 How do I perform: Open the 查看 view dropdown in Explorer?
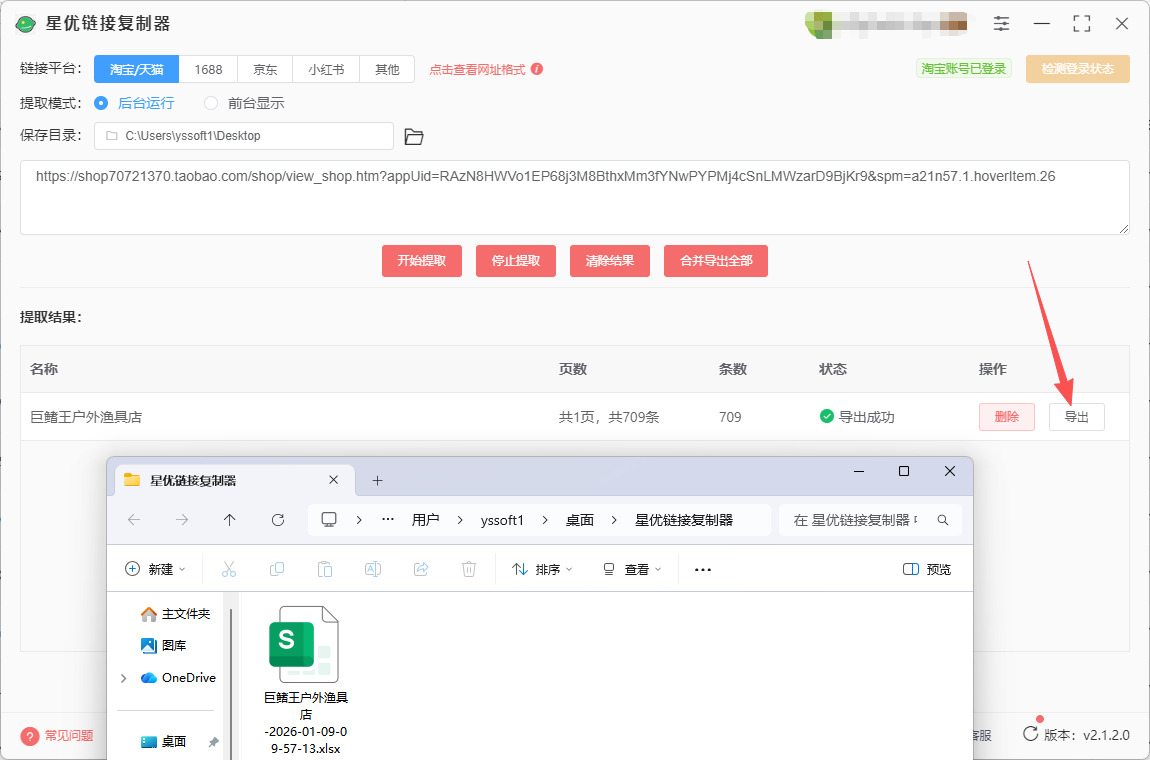tap(631, 569)
